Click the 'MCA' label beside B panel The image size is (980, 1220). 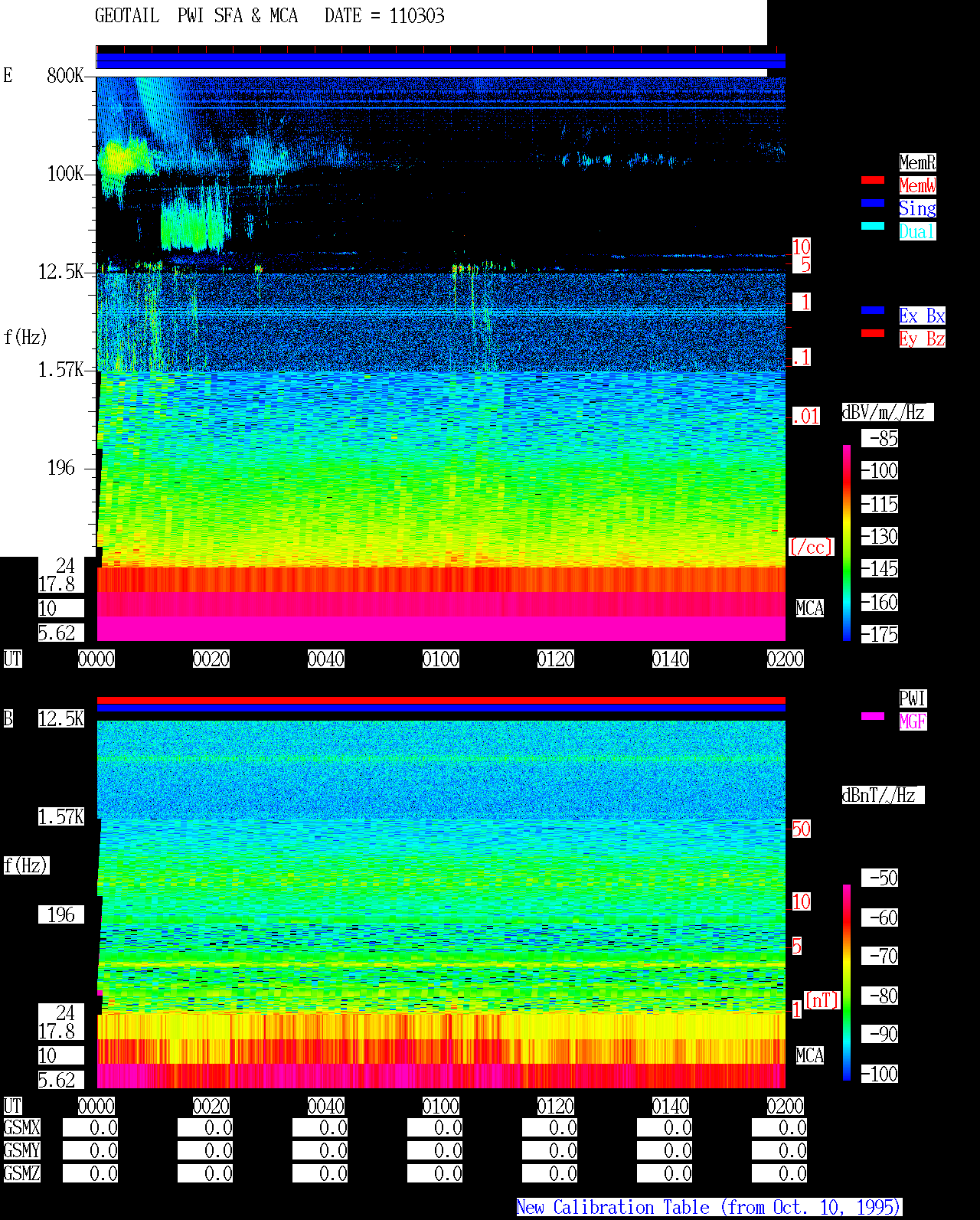tap(810, 1055)
